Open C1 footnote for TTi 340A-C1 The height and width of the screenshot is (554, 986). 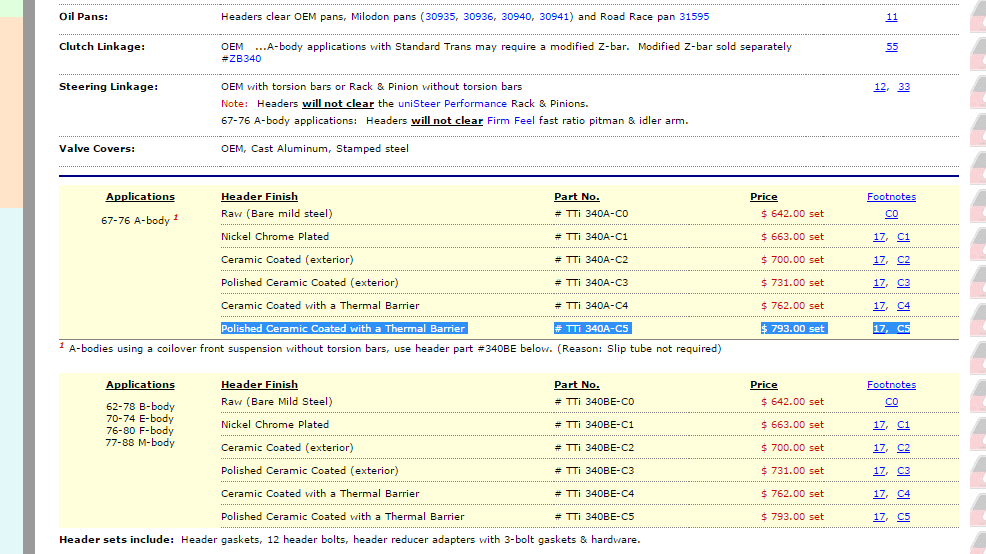[x=904, y=237]
